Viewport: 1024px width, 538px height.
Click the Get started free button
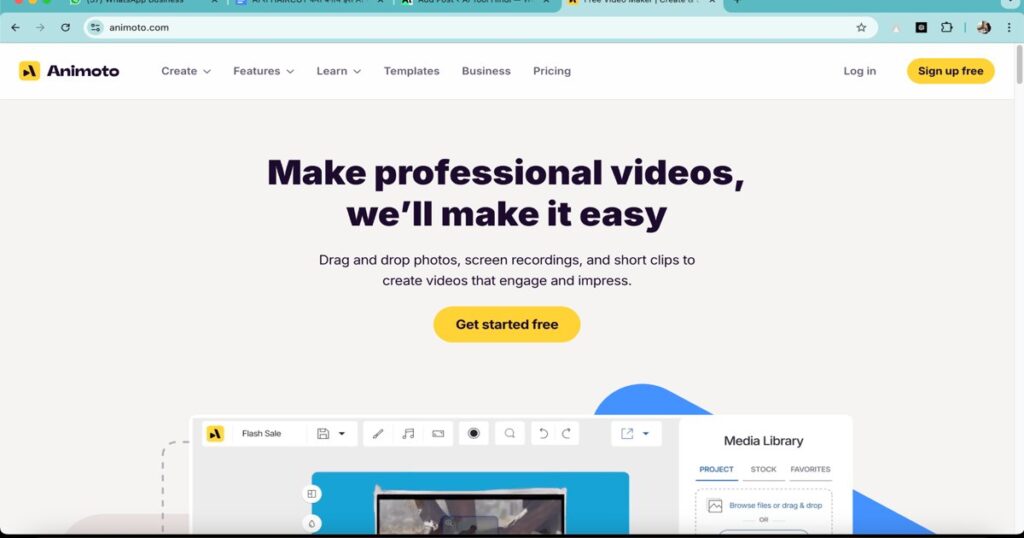coord(507,324)
